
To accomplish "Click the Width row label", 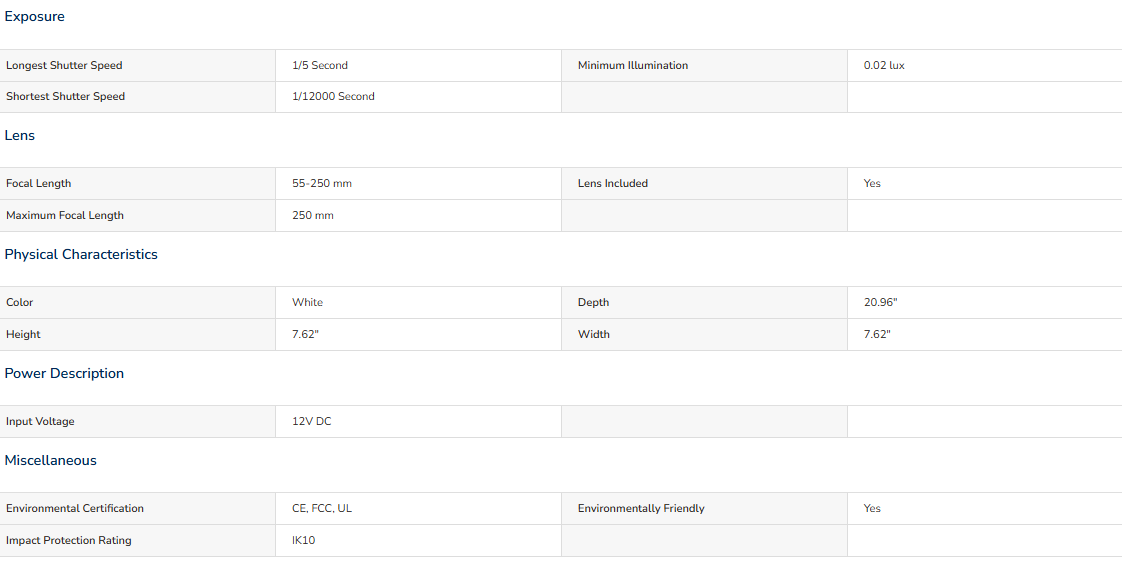I will click(594, 334).
